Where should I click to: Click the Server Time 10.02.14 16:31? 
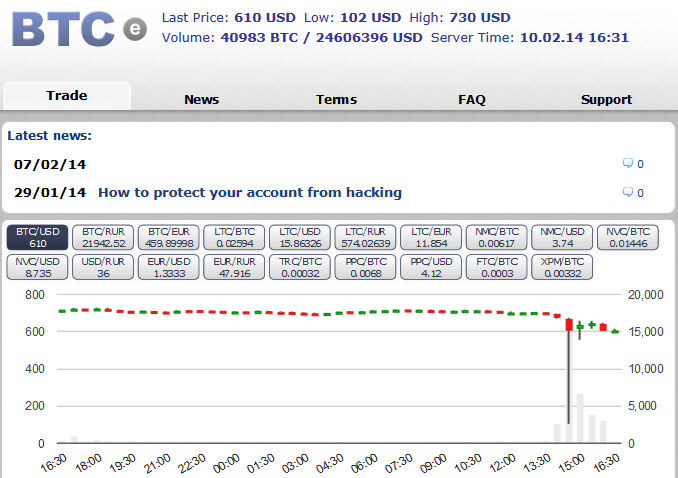tap(574, 38)
